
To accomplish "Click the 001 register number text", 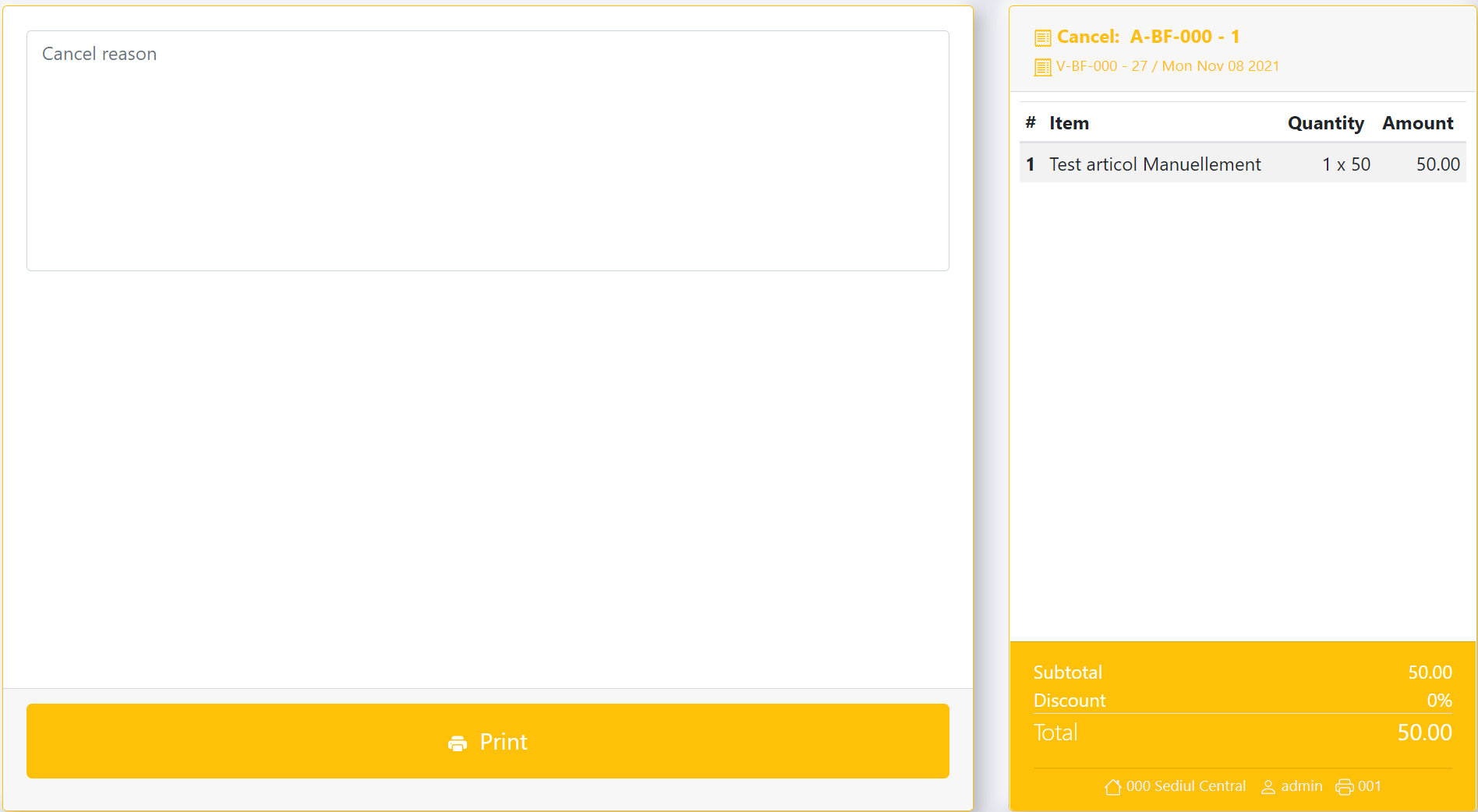I will (x=1370, y=786).
